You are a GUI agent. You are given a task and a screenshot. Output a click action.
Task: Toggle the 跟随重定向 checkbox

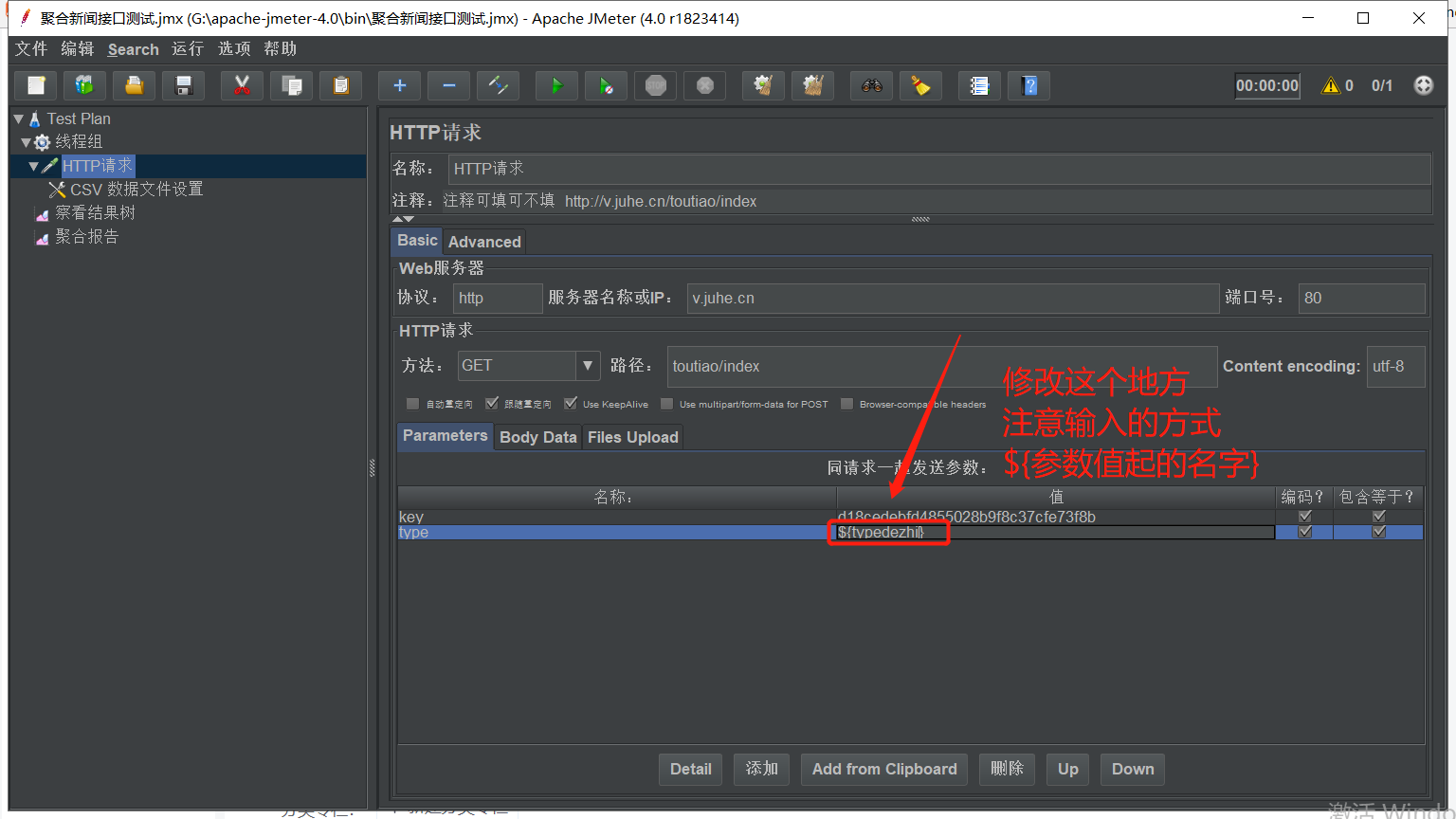tap(492, 404)
